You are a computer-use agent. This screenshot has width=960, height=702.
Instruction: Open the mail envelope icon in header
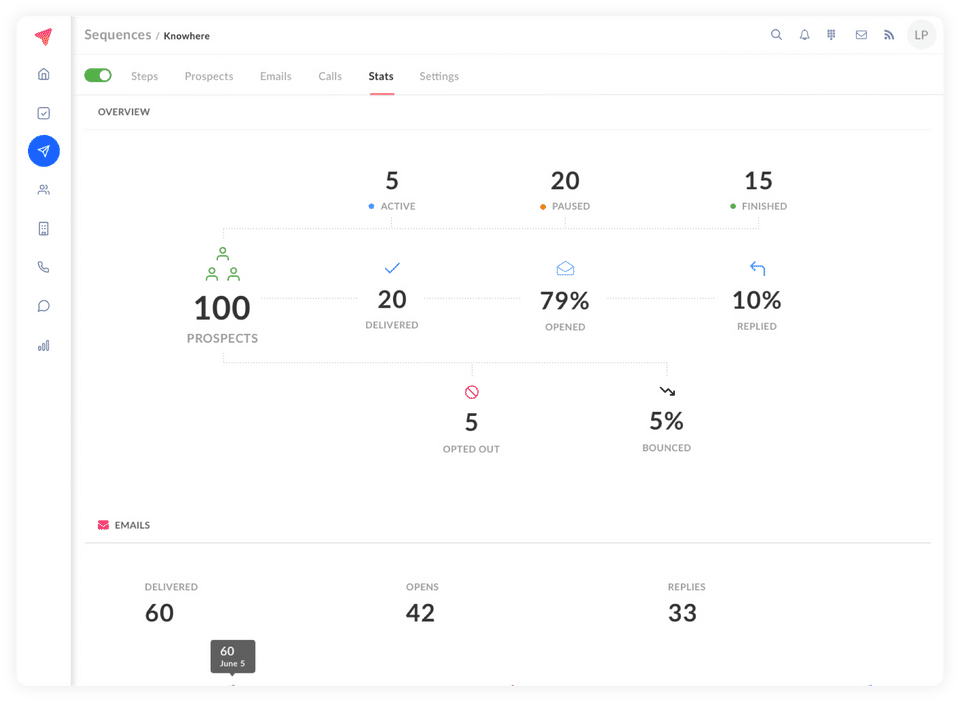pos(861,35)
